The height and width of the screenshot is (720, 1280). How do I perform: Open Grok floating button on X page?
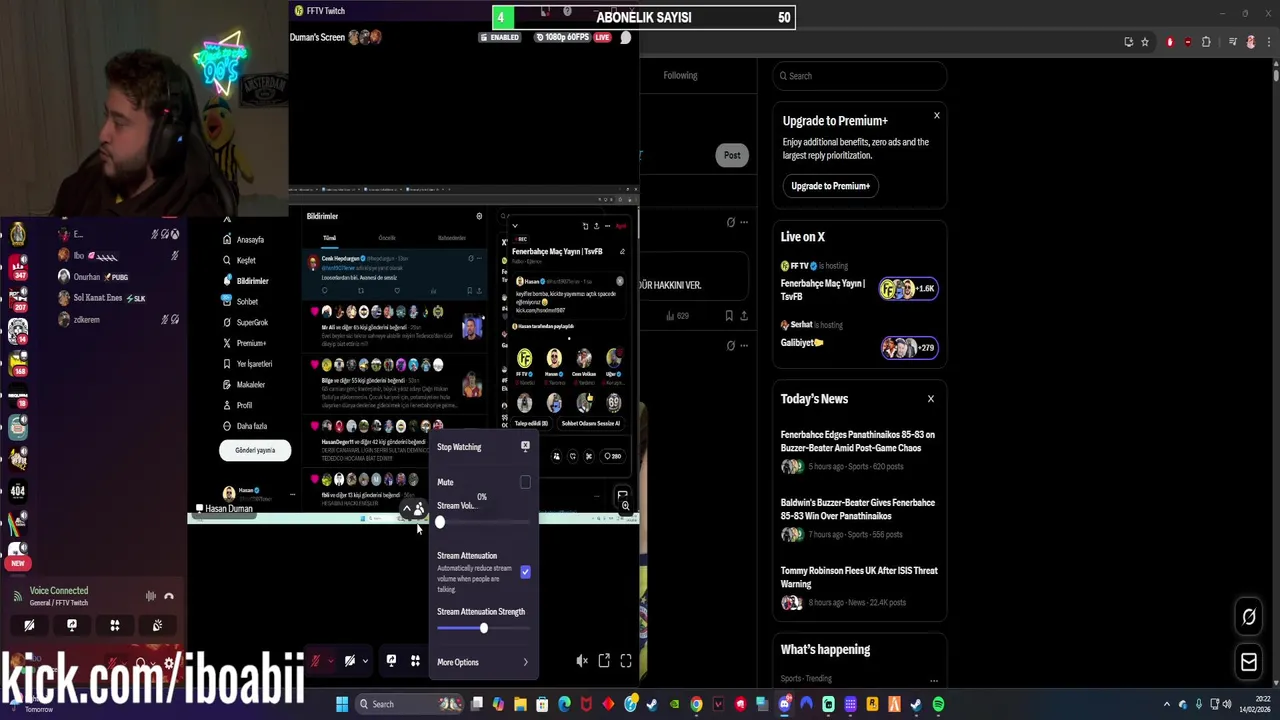coord(1249,618)
